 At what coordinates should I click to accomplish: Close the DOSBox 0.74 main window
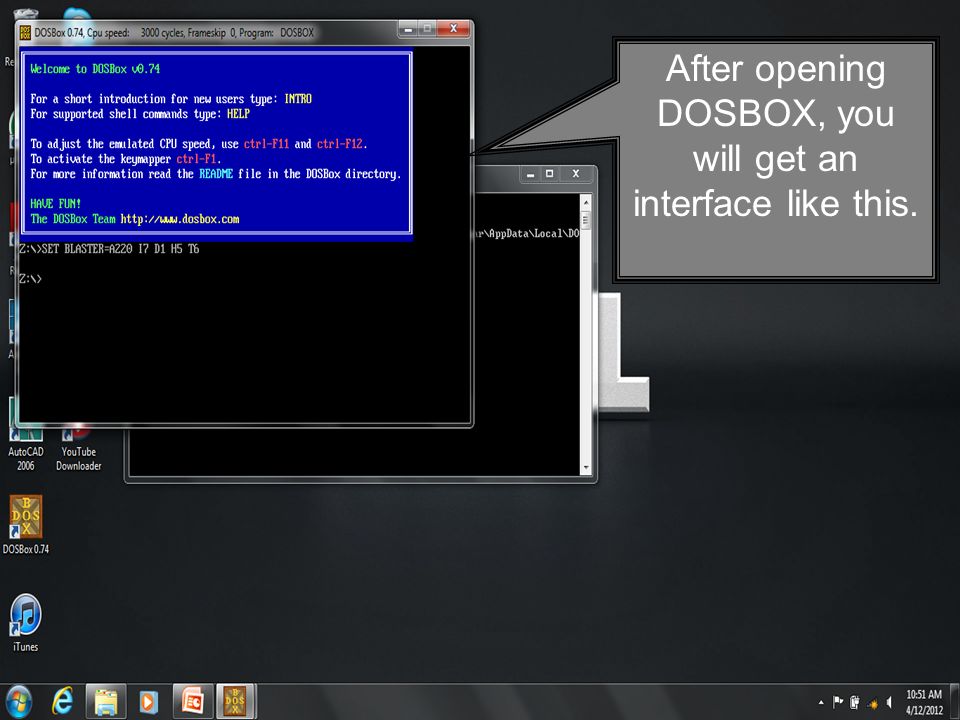pos(454,29)
